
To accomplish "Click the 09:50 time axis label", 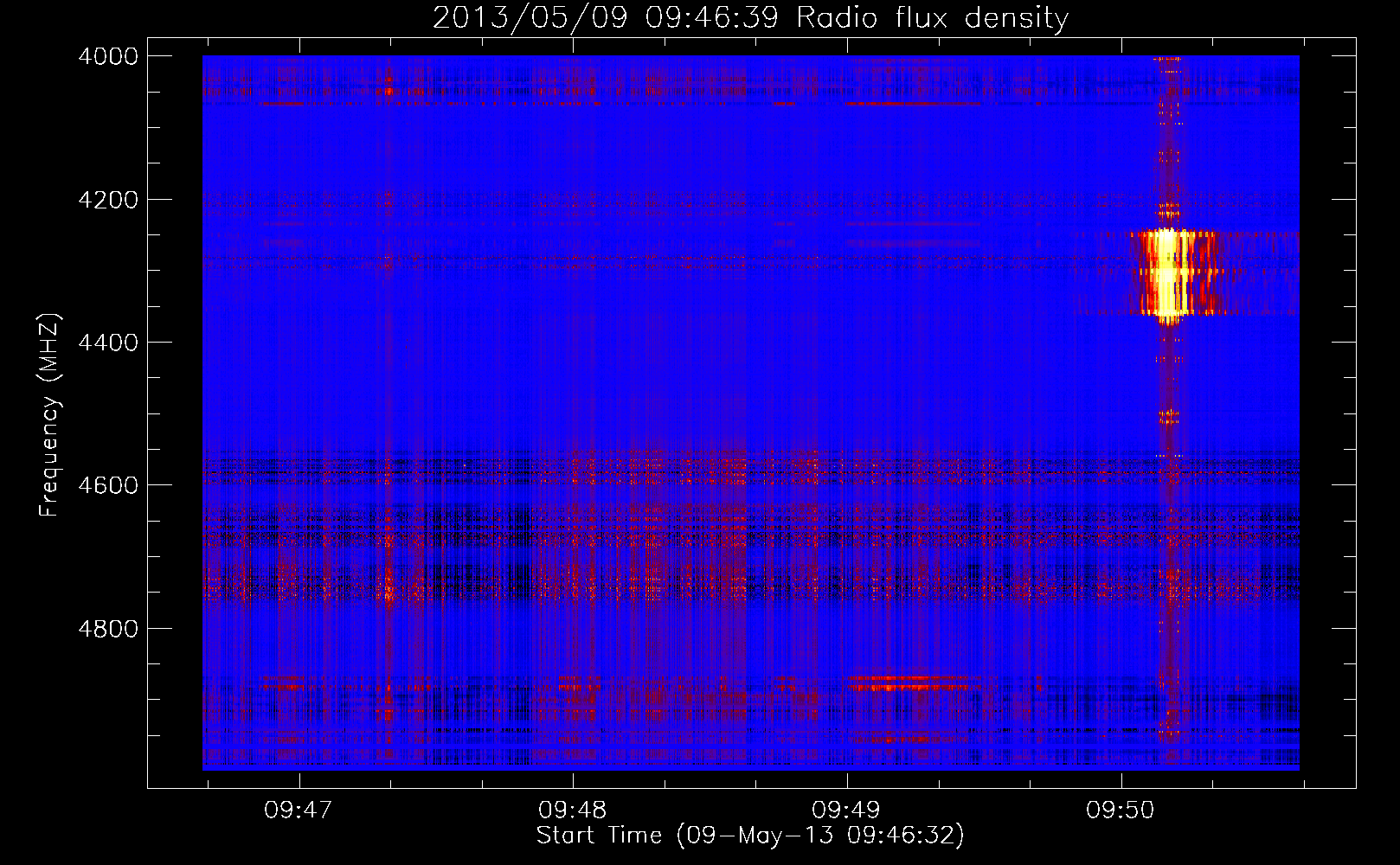I will point(1121,810).
